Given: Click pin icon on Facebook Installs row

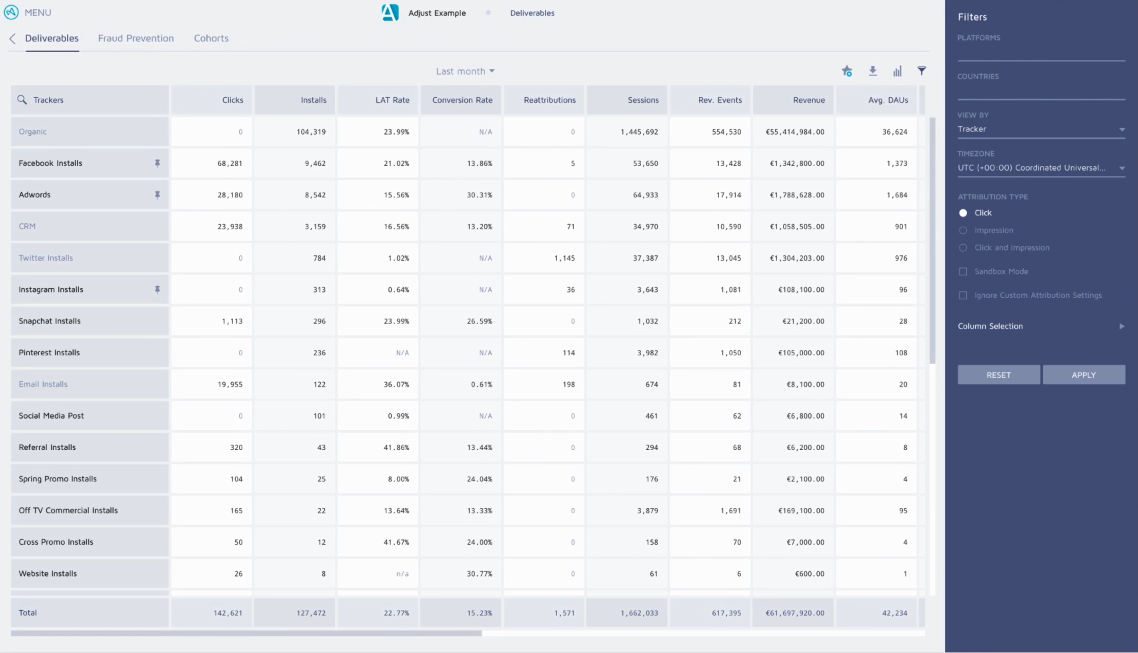Looking at the screenshot, I should point(156,163).
